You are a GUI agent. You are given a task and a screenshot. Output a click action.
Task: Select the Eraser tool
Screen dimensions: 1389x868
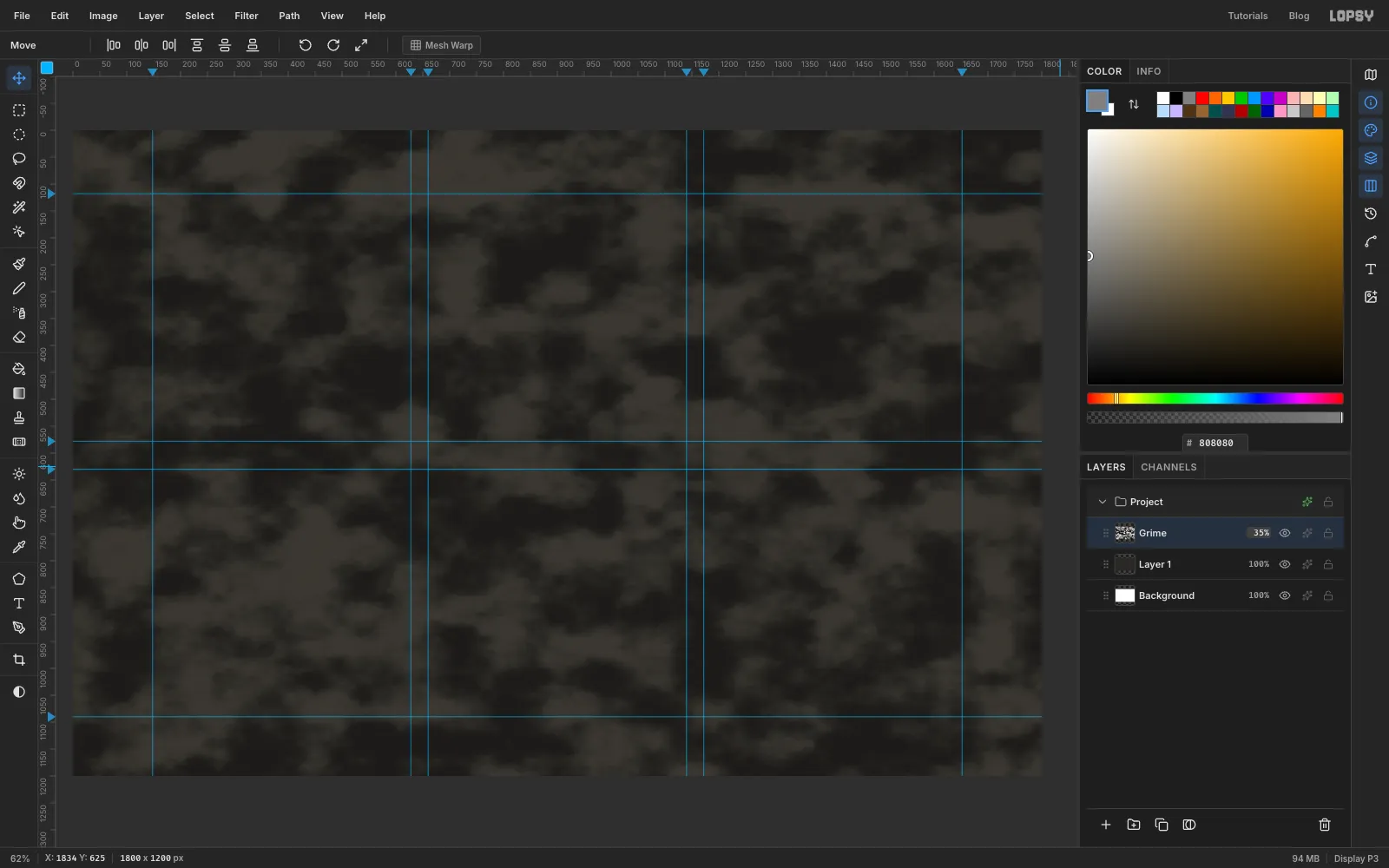[19, 337]
